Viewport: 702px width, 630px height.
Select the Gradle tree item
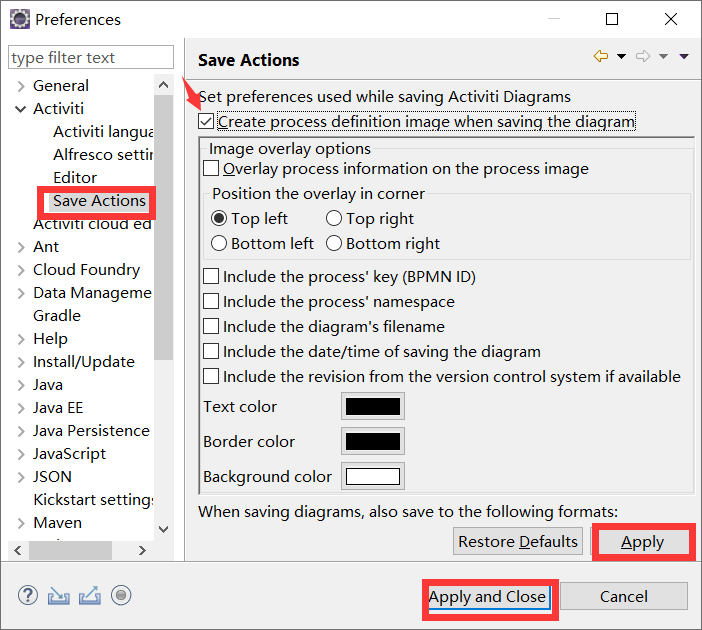[x=57, y=316]
